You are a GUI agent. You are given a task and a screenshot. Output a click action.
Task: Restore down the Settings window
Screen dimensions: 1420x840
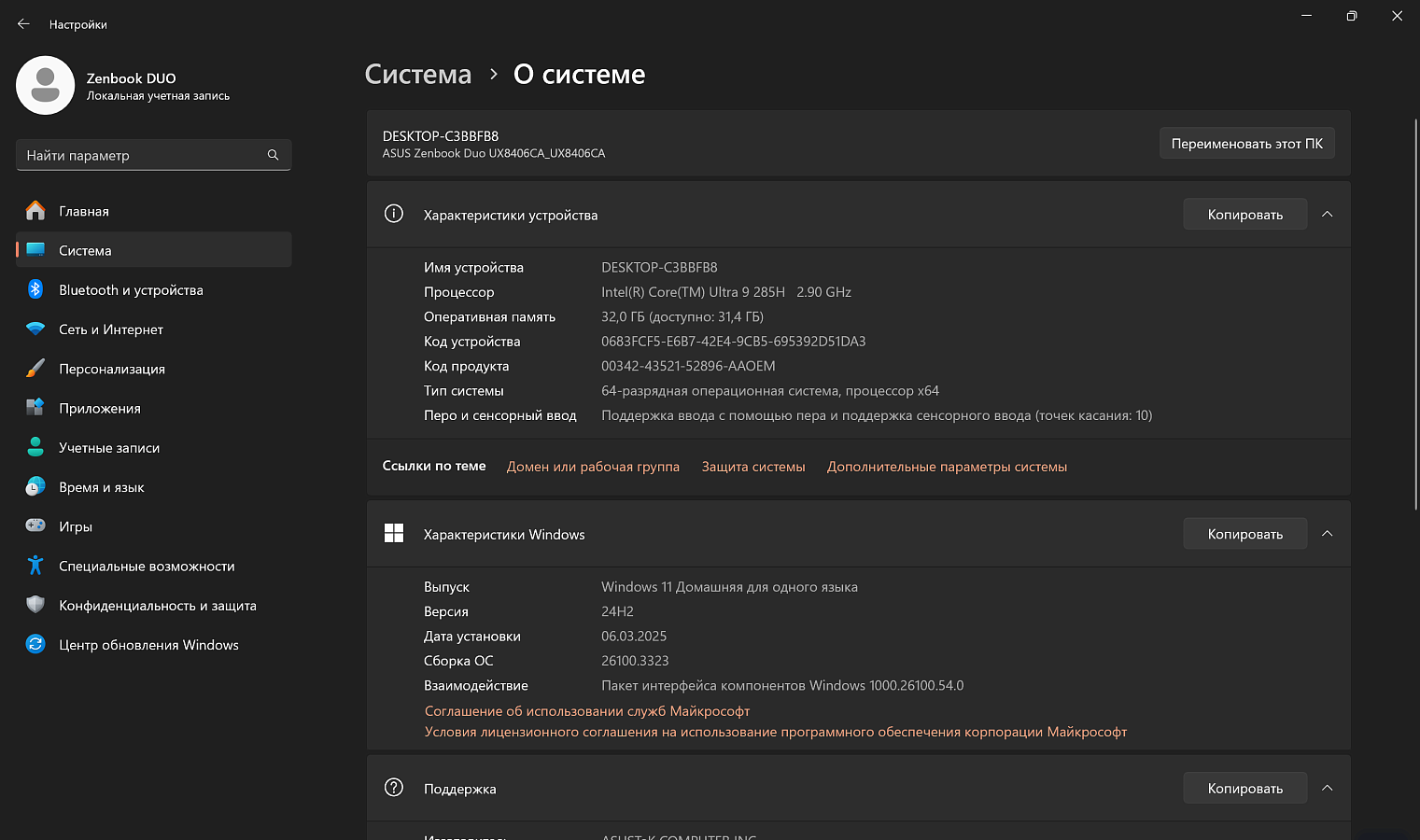pos(1351,16)
